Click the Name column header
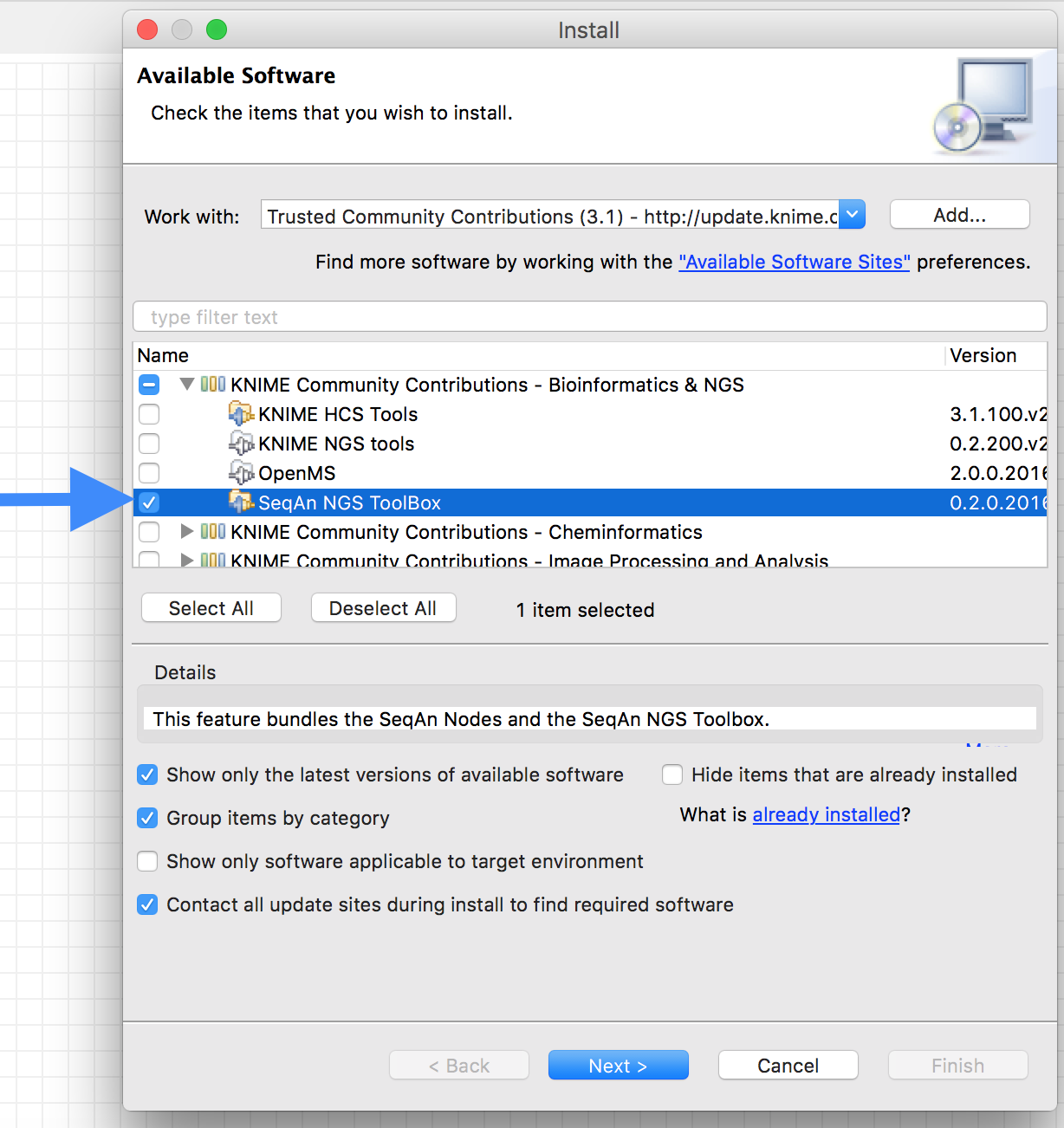Image resolution: width=1064 pixels, height=1128 pixels. pyautogui.click(x=164, y=355)
